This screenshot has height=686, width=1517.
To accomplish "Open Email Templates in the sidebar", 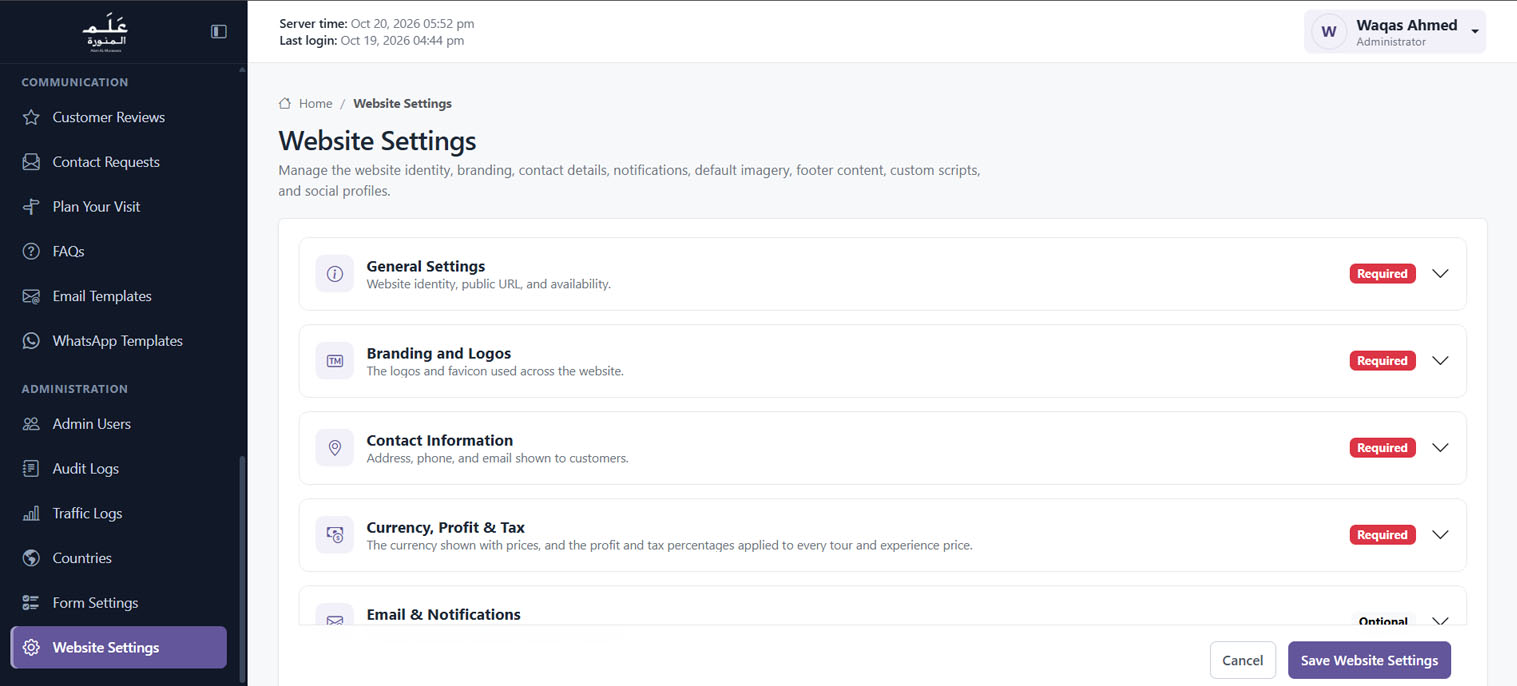I will click(x=119, y=296).
